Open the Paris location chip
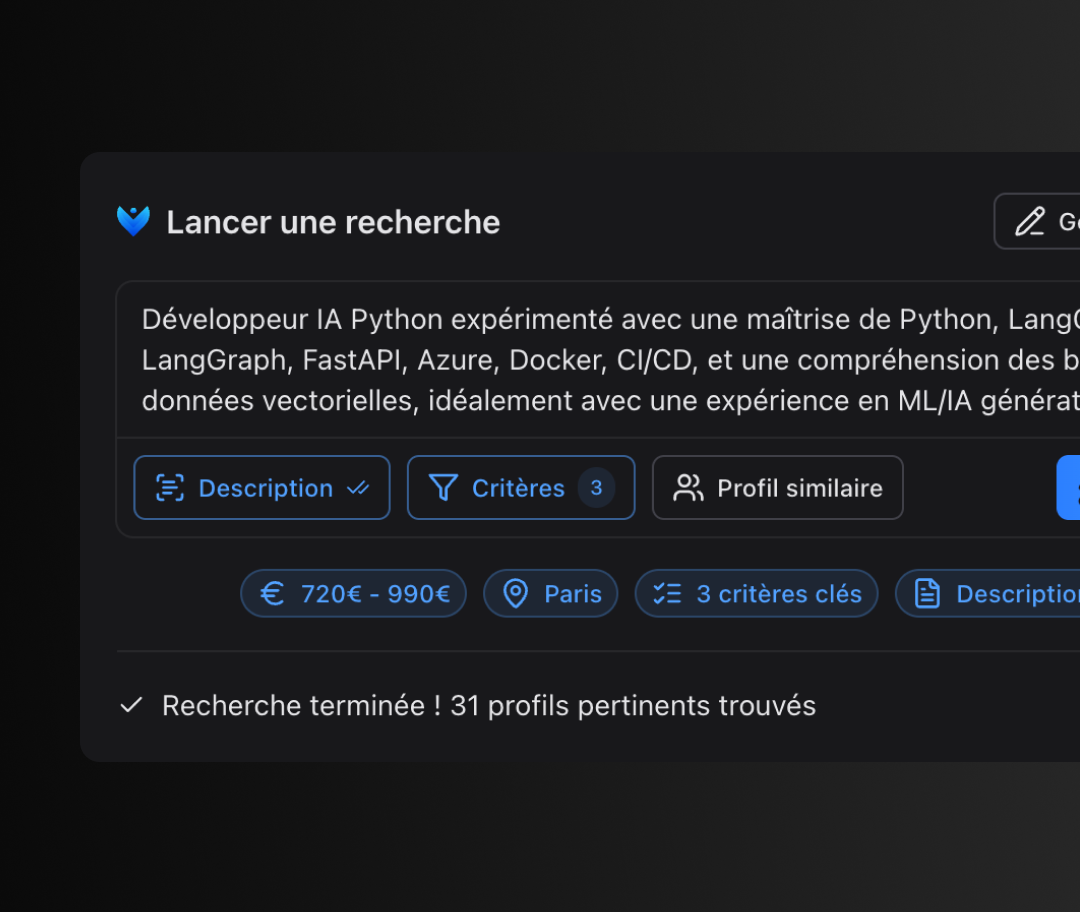This screenshot has height=912, width=1080. tap(572, 594)
